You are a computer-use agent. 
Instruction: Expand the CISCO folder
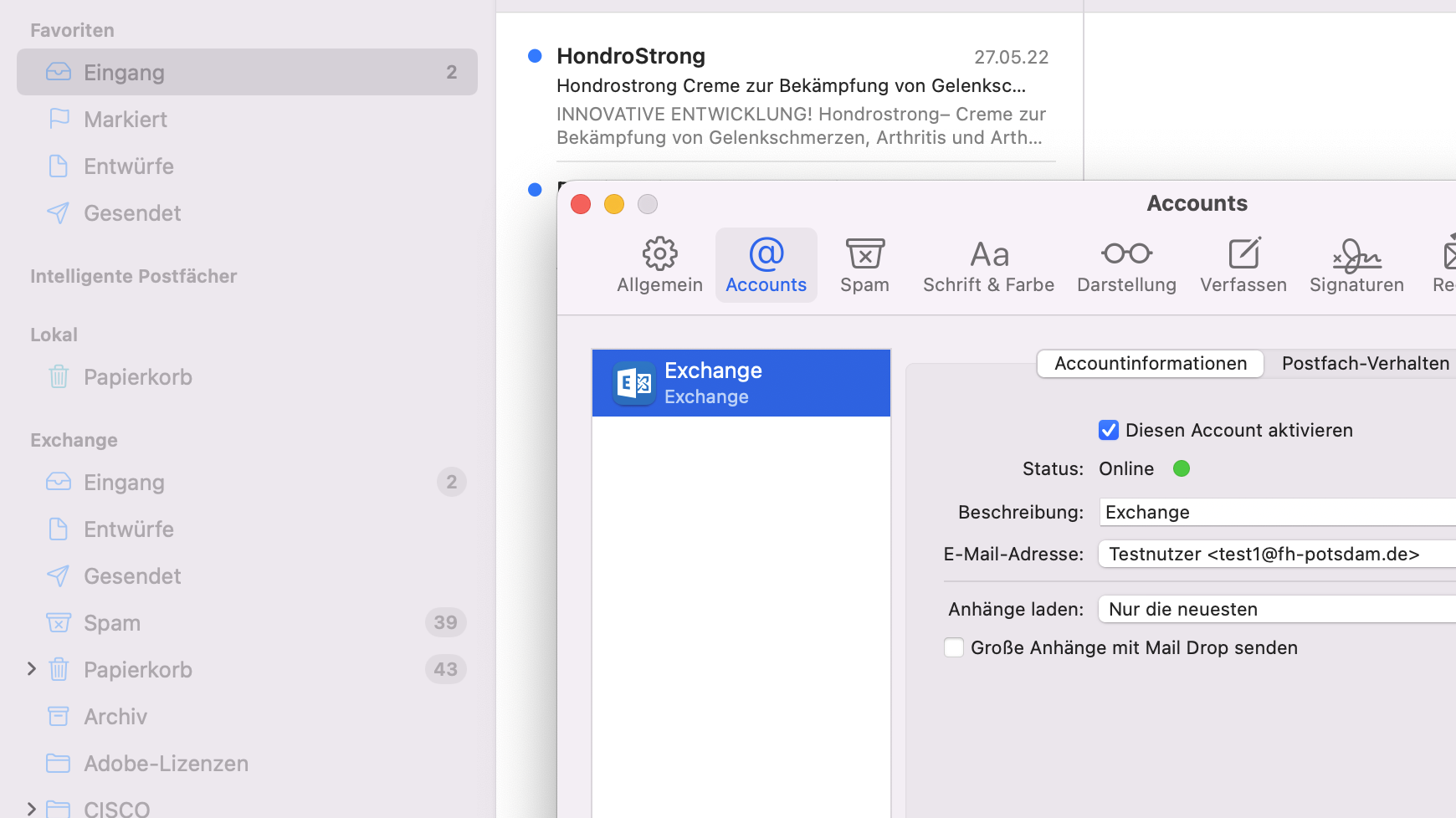[x=32, y=809]
